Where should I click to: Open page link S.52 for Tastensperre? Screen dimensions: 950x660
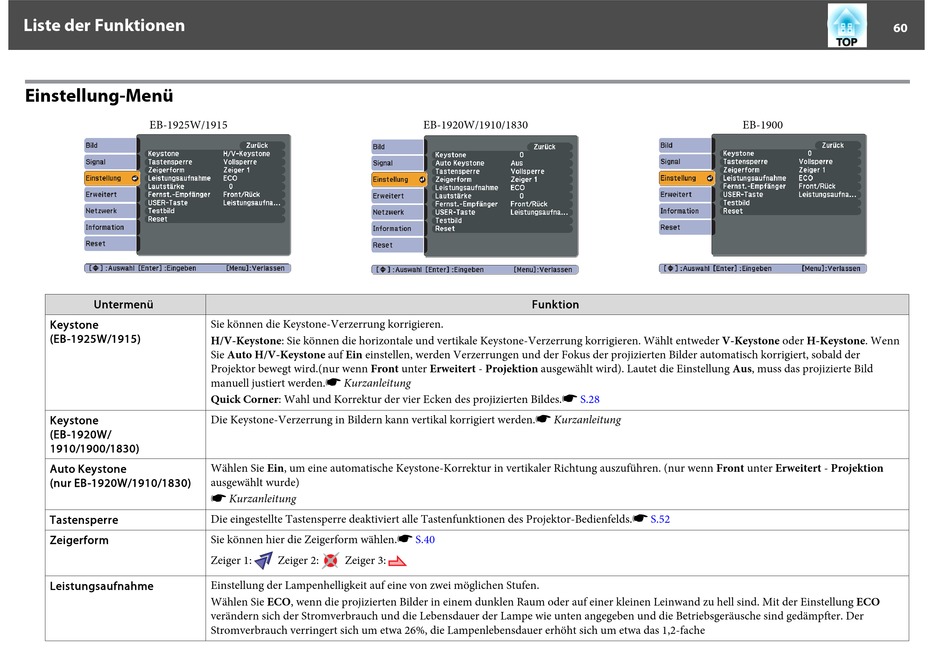pos(660,519)
